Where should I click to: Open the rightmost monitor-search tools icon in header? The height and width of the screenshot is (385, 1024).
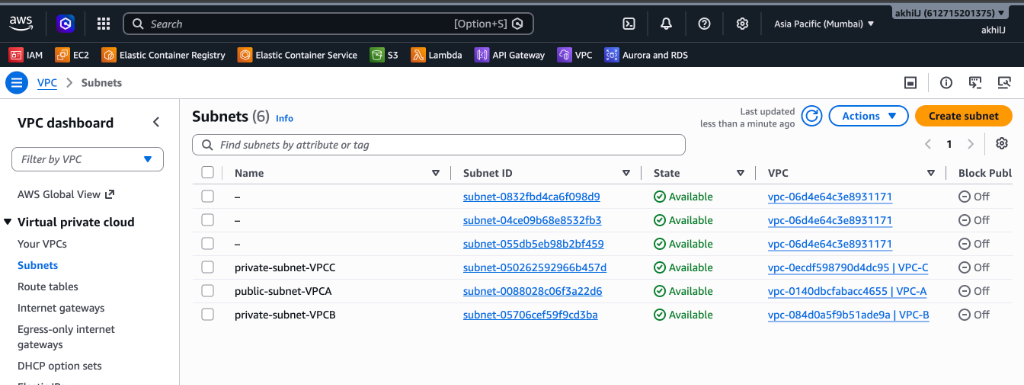point(1004,83)
